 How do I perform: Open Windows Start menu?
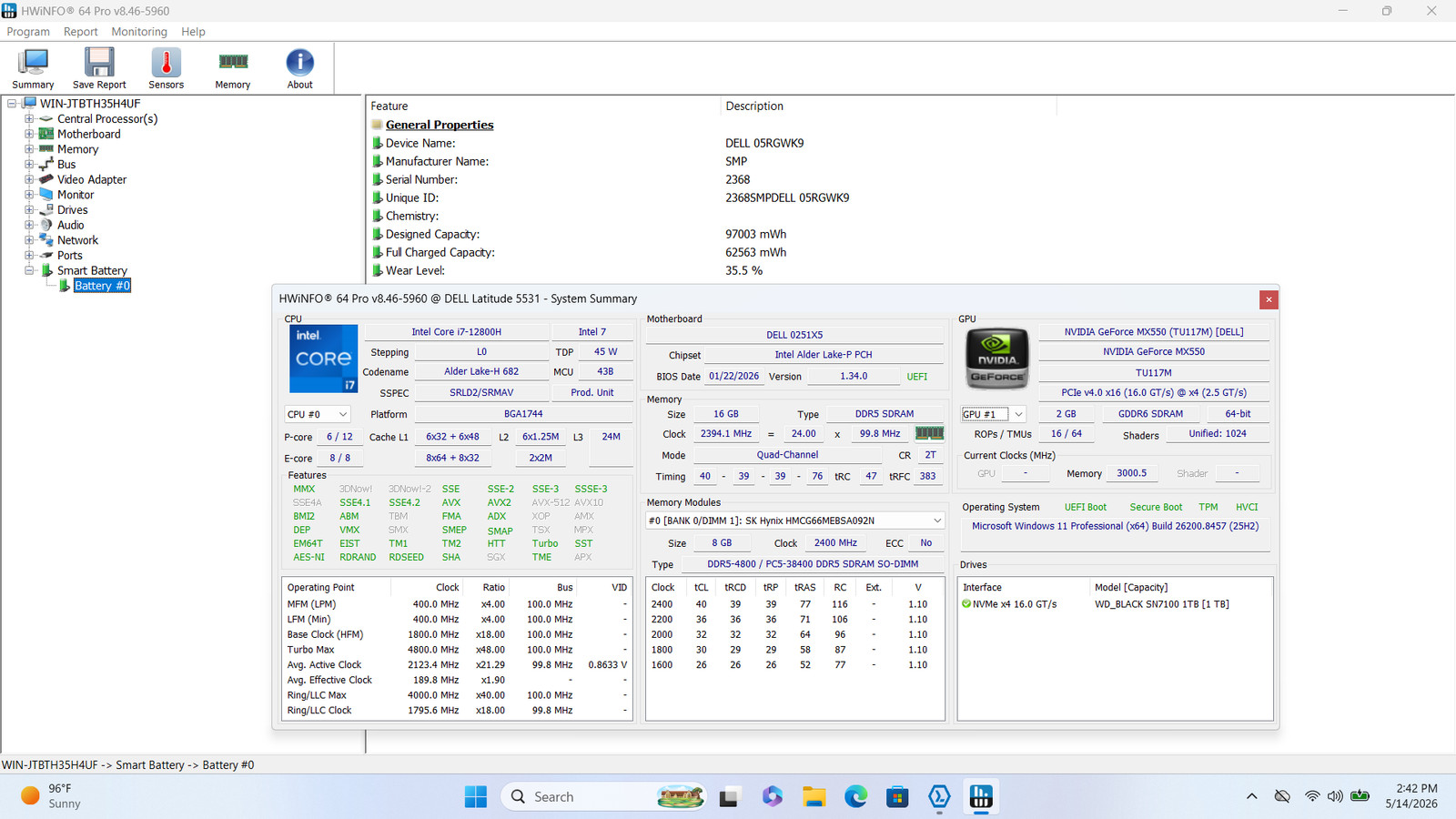(476, 797)
